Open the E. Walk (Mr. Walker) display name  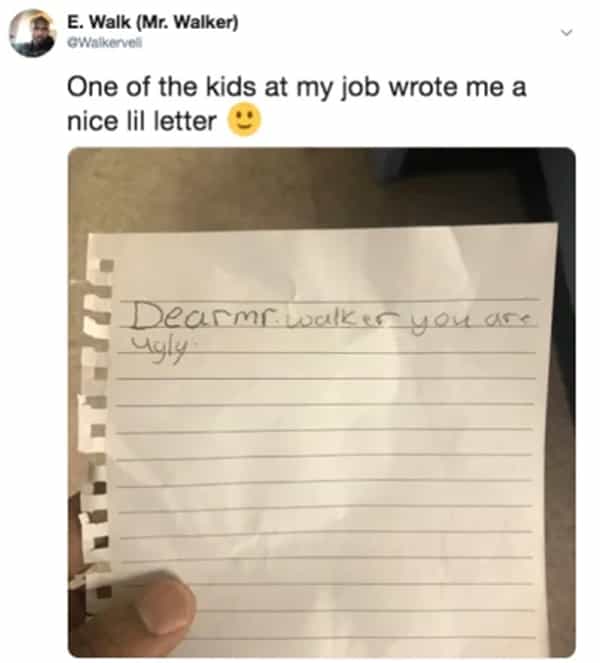click(153, 22)
